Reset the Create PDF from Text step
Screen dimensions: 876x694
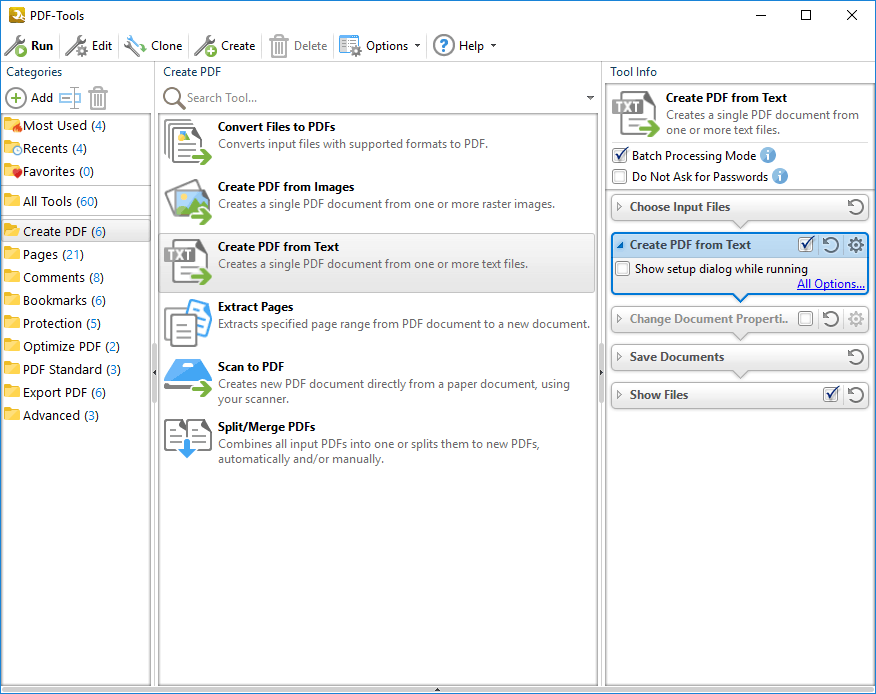coord(831,245)
